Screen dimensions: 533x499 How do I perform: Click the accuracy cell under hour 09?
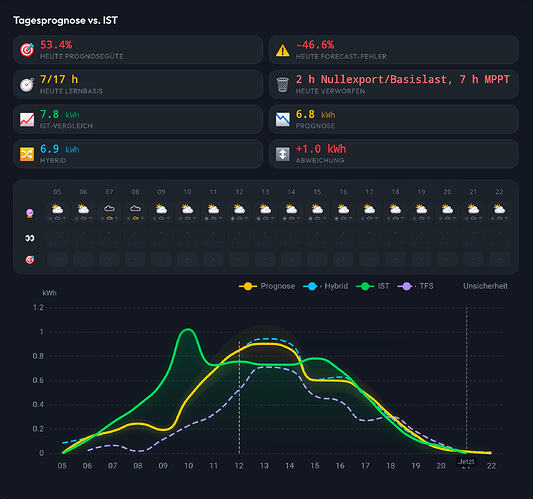tap(161, 259)
